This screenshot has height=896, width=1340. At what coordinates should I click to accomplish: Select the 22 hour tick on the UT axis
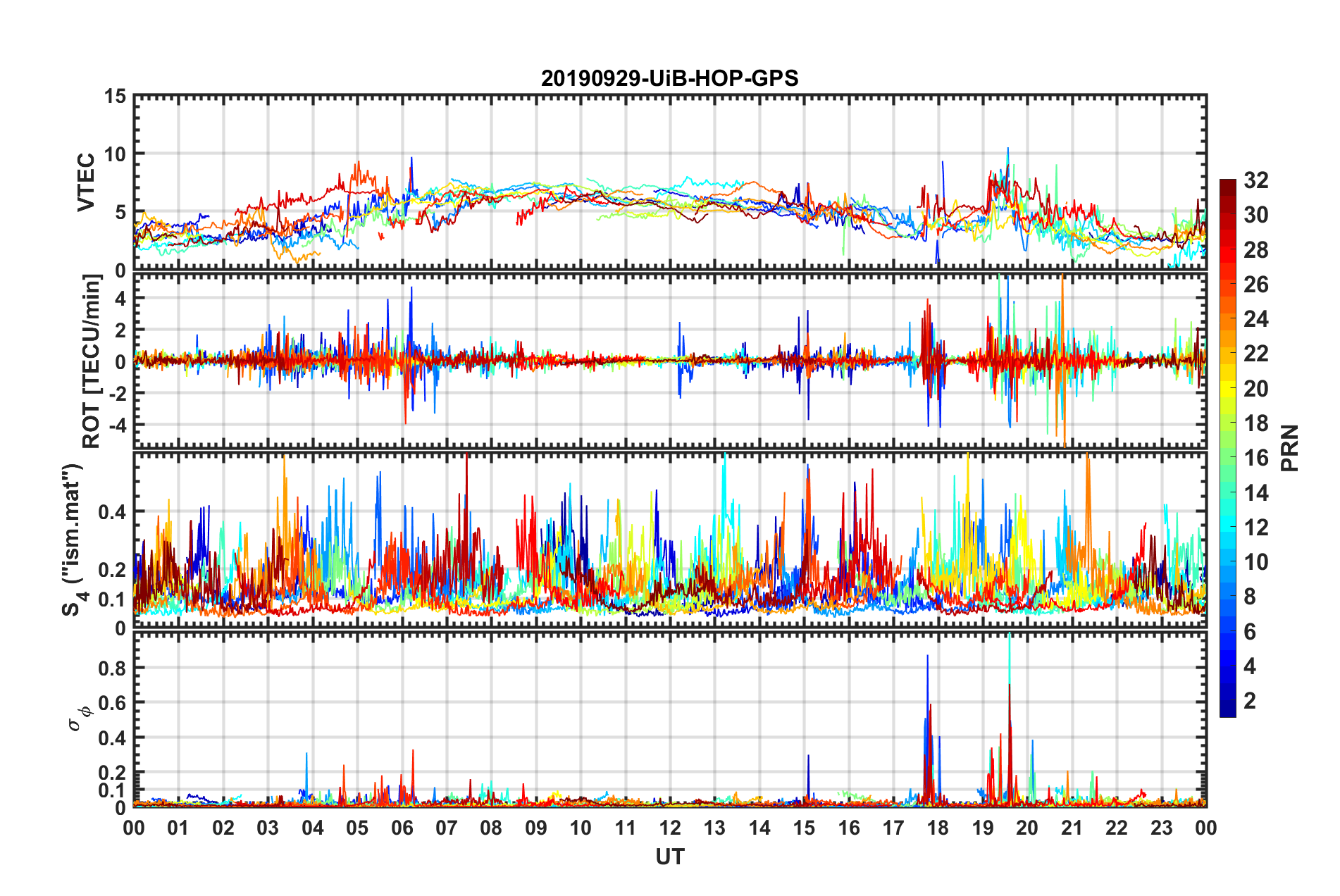pyautogui.click(x=1117, y=828)
